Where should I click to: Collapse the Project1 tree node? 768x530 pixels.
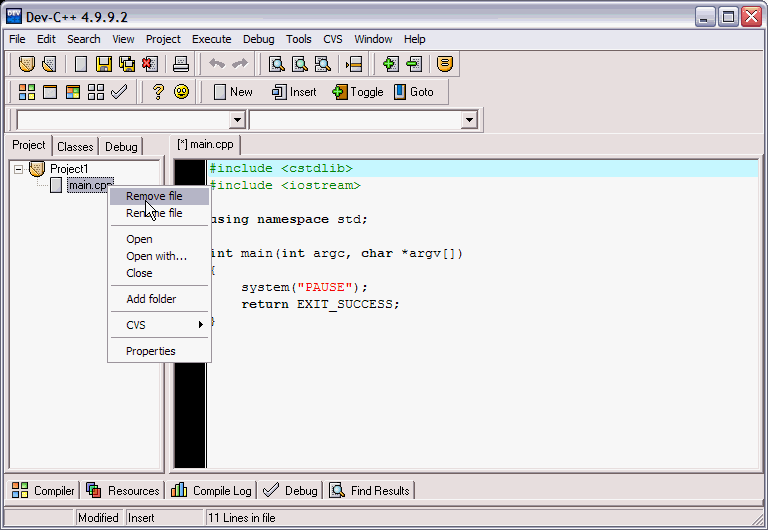tap(19, 169)
